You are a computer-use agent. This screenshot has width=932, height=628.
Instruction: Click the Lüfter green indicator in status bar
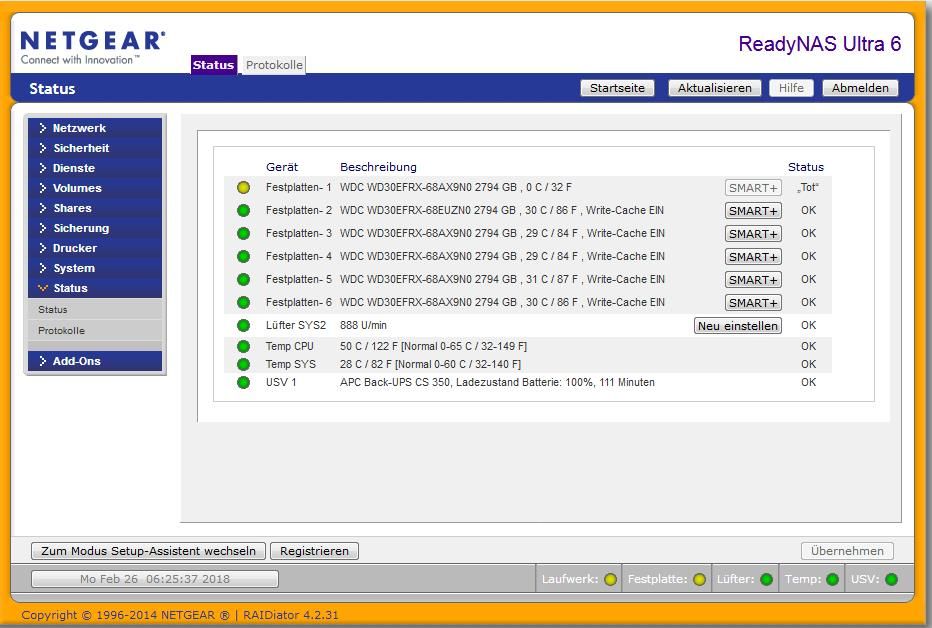click(x=766, y=579)
